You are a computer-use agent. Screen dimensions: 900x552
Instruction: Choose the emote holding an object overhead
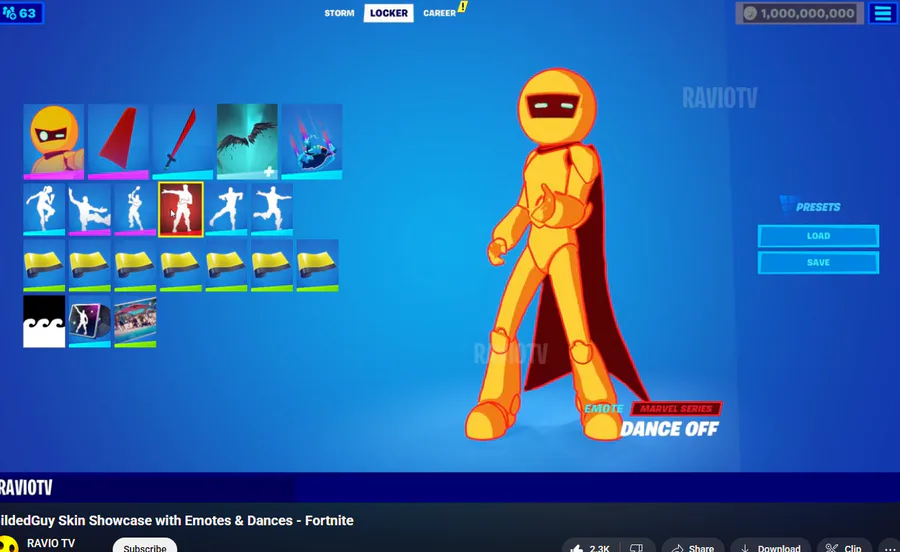[135, 209]
